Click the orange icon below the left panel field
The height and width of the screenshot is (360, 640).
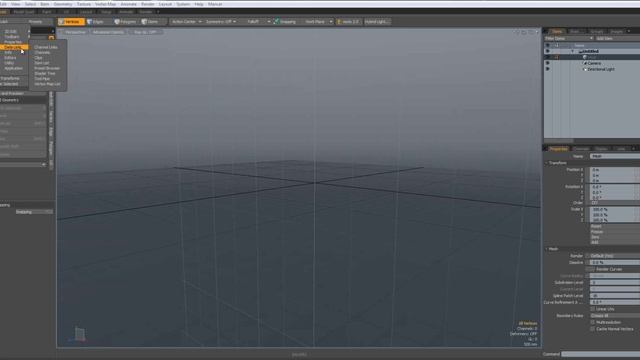click(x=51, y=38)
